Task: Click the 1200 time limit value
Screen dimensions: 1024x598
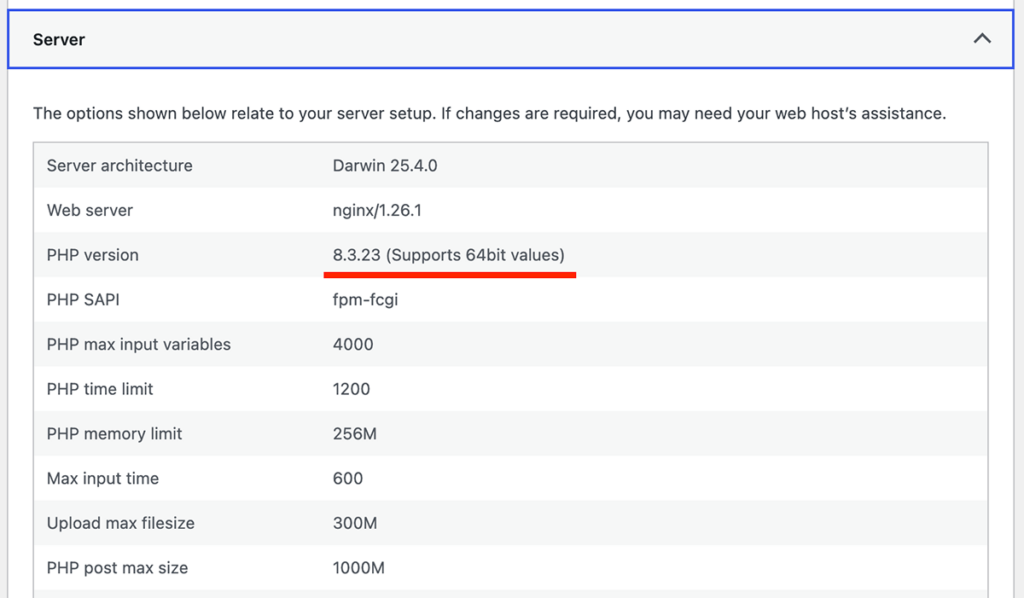Action: pyautogui.click(x=351, y=389)
